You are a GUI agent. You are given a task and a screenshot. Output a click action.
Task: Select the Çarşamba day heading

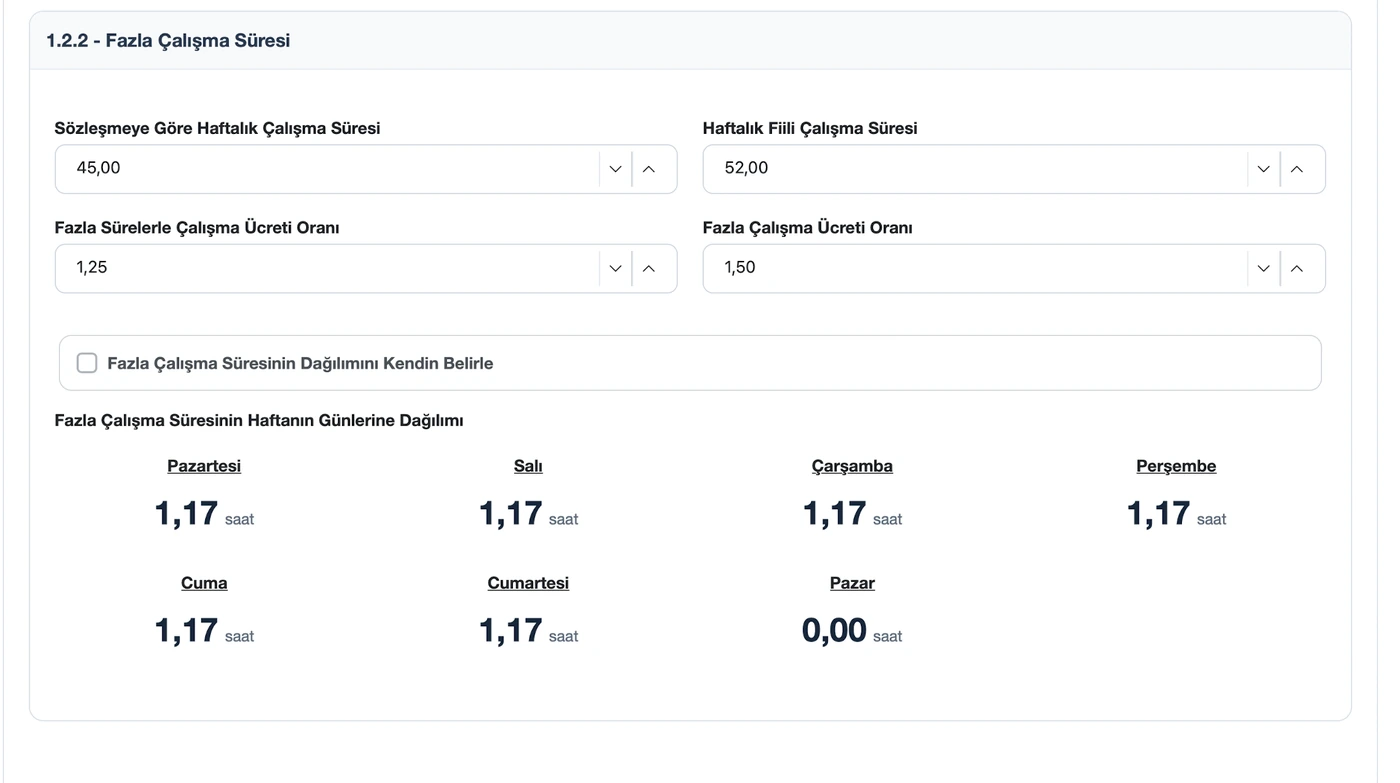tap(852, 466)
